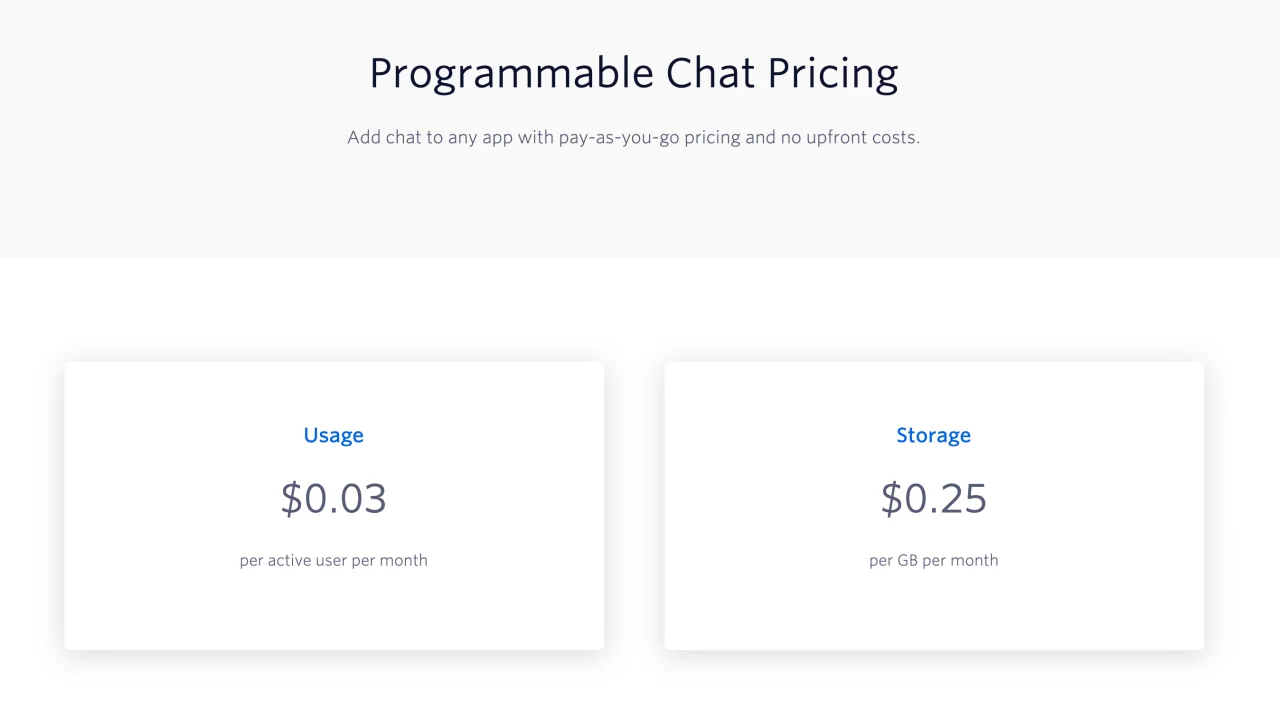Click the dollar sign in the Usage price
Screen dimensions: 1280x709
tap(291, 498)
